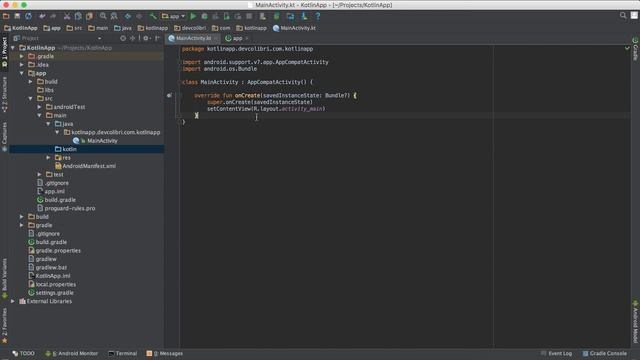This screenshot has width=640, height=360.
Task: Toggle the Build Variants side tab
Action: 4,278
